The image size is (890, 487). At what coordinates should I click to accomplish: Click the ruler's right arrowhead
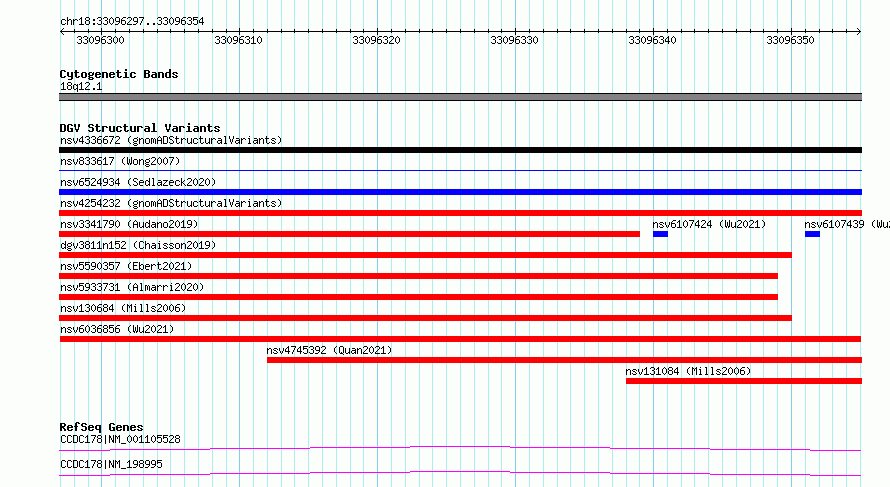(x=859, y=32)
